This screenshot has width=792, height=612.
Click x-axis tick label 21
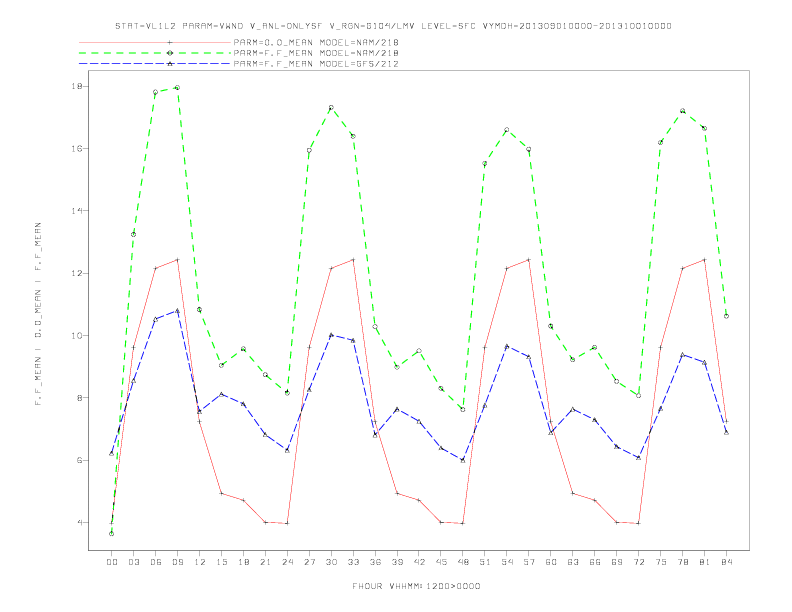click(x=265, y=562)
